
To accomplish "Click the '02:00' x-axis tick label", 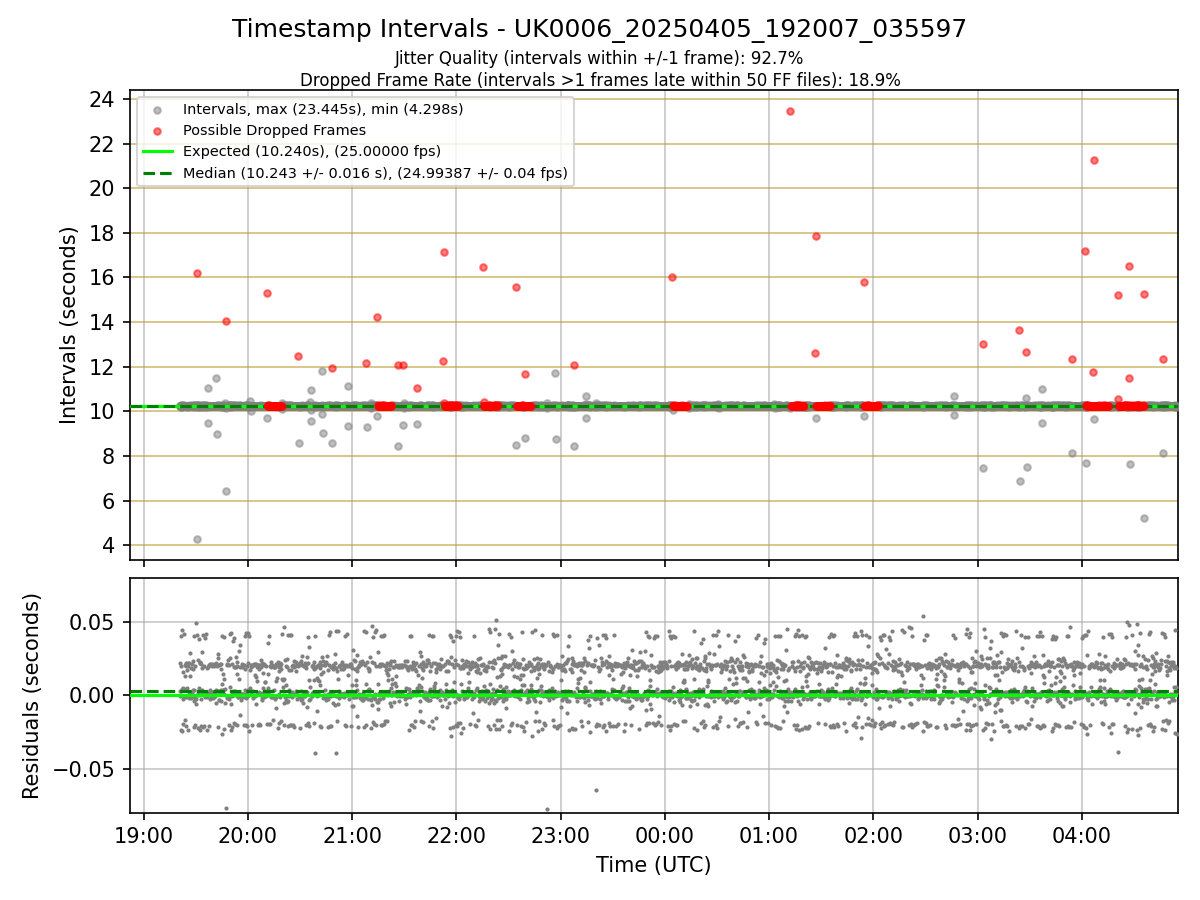I will [x=873, y=834].
